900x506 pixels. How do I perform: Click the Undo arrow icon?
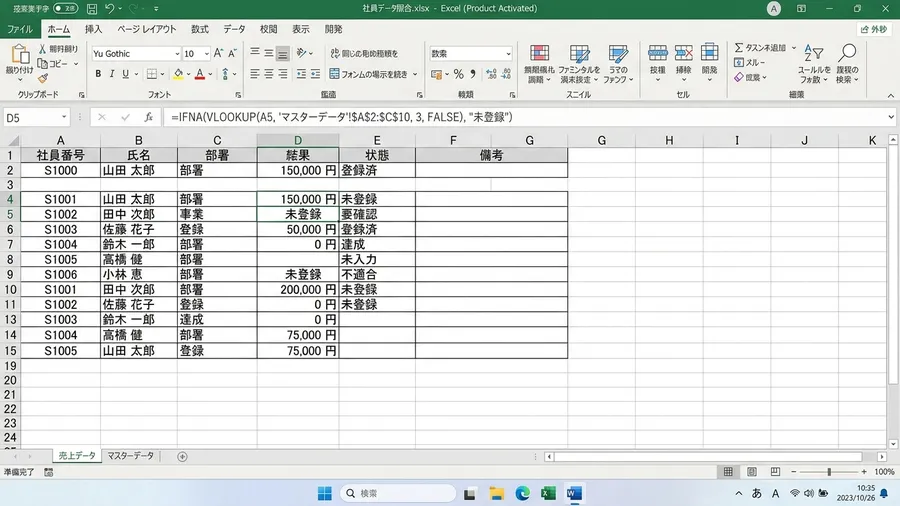(109, 9)
